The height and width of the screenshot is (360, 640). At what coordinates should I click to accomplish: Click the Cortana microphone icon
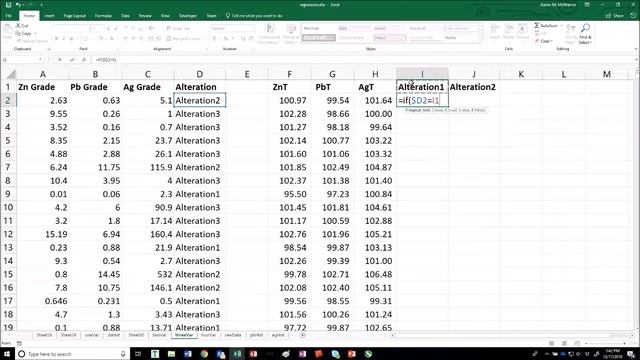click(x=123, y=354)
